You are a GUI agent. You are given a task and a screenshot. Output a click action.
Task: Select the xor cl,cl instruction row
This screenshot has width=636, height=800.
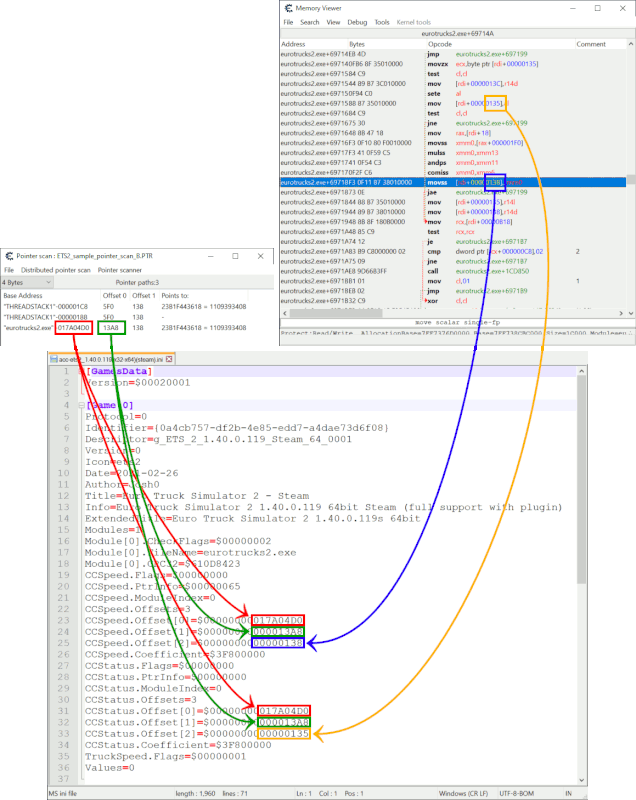point(453,301)
